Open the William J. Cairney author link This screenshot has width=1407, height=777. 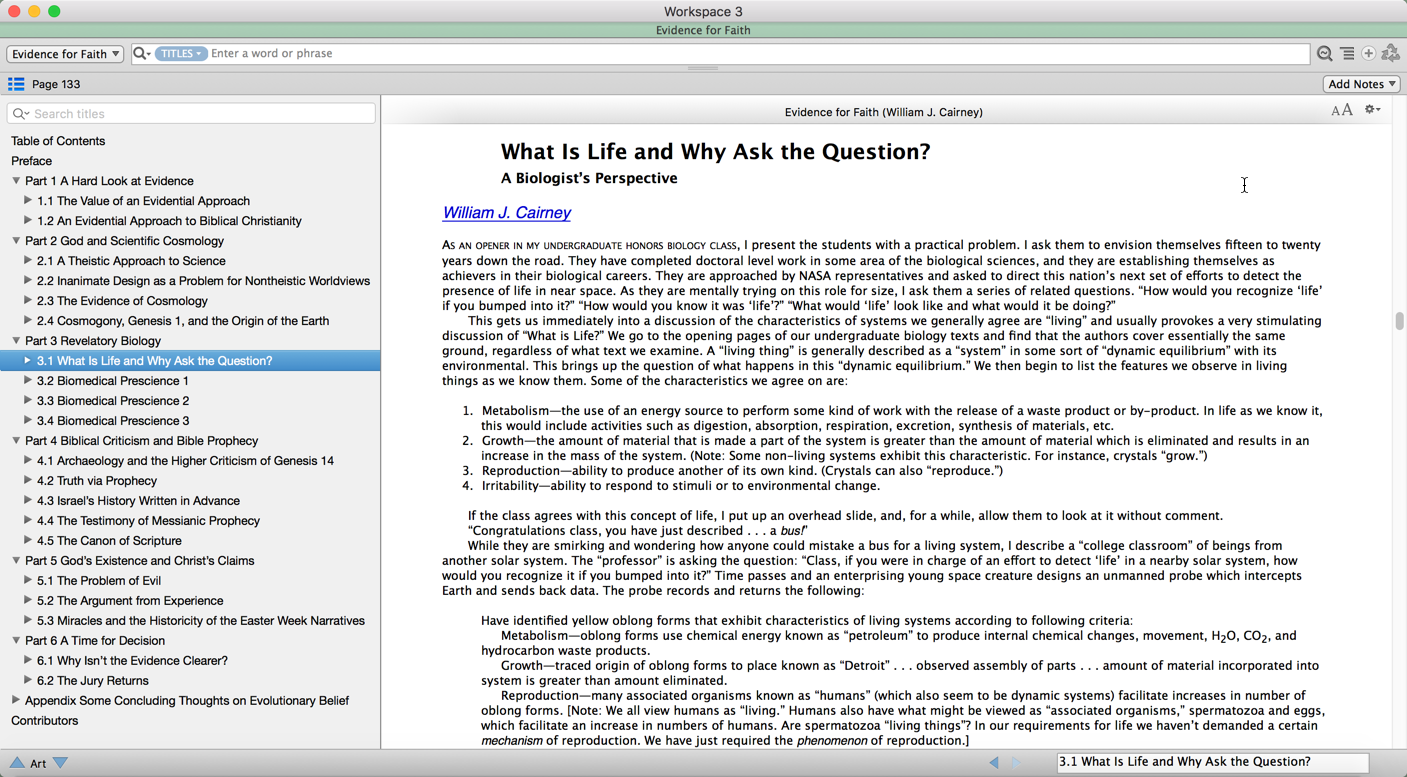[x=506, y=213]
